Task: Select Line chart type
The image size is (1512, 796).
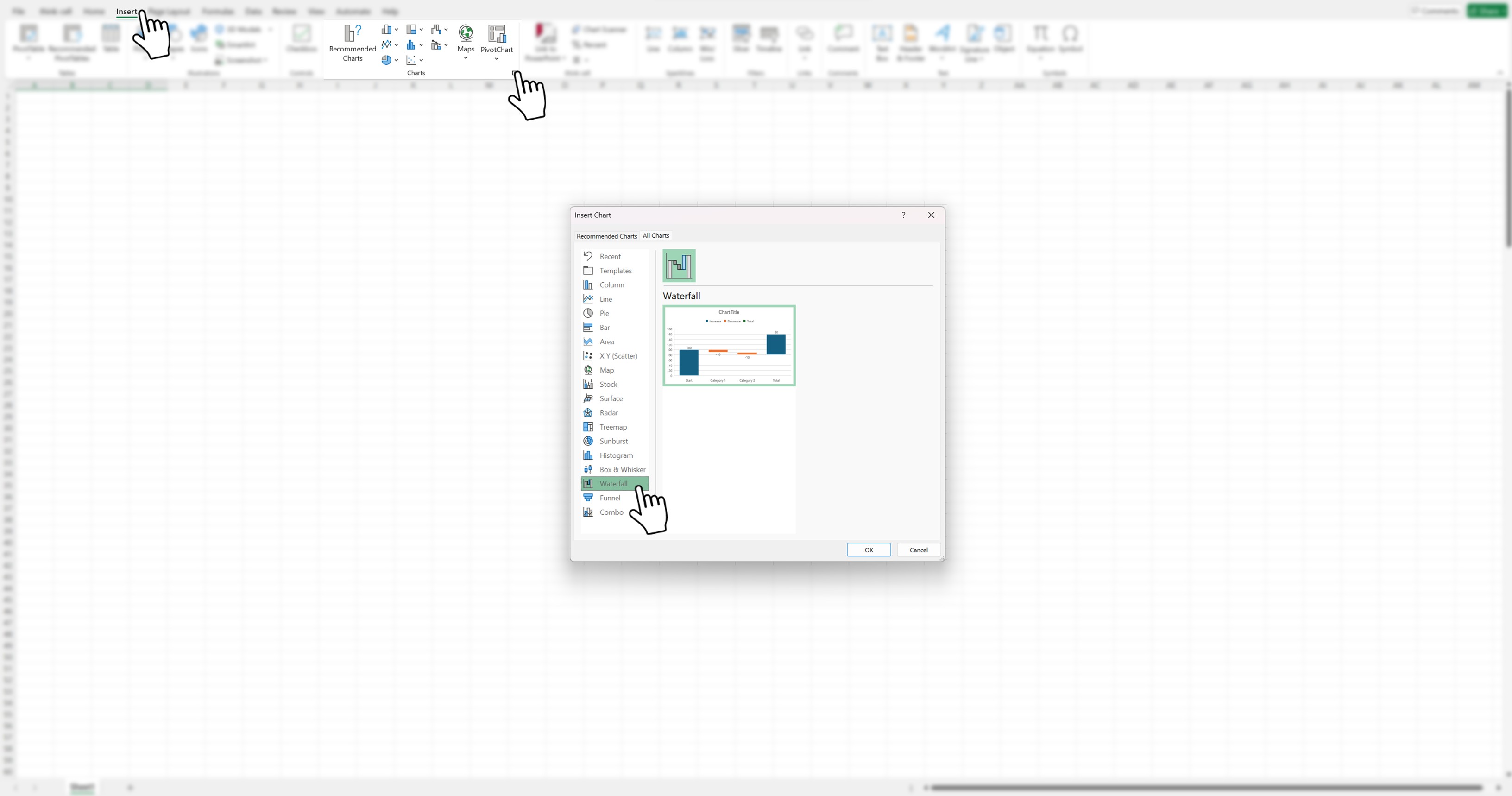Action: 615,299
